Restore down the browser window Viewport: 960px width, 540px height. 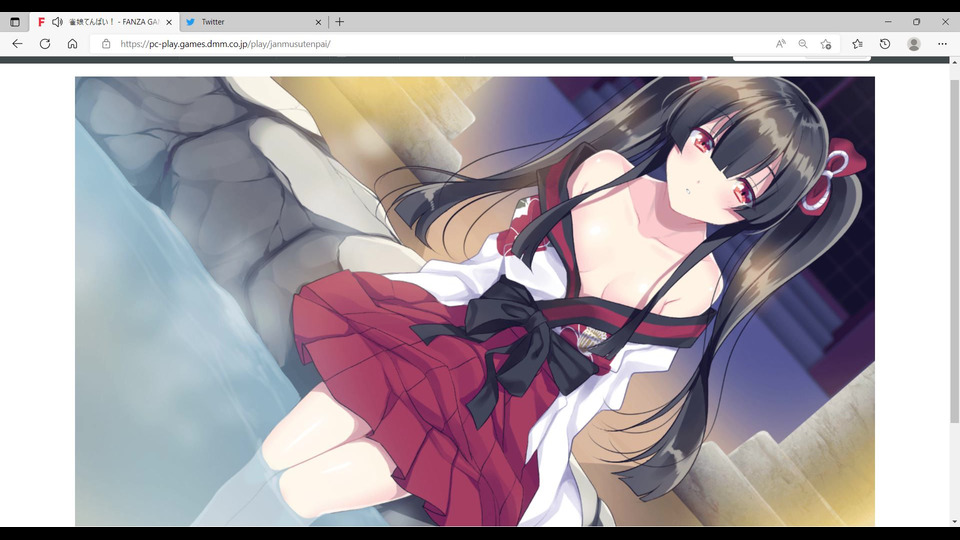(x=917, y=22)
